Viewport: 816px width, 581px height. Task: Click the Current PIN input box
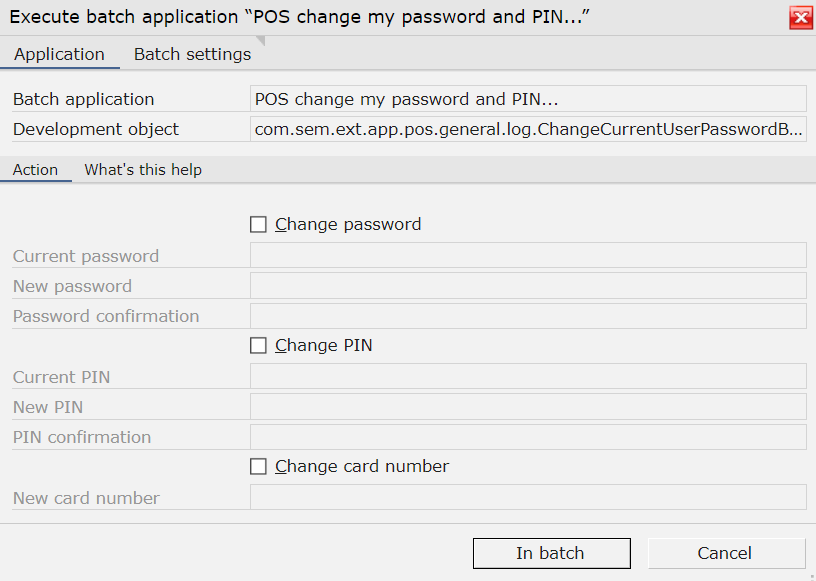[x=528, y=376]
